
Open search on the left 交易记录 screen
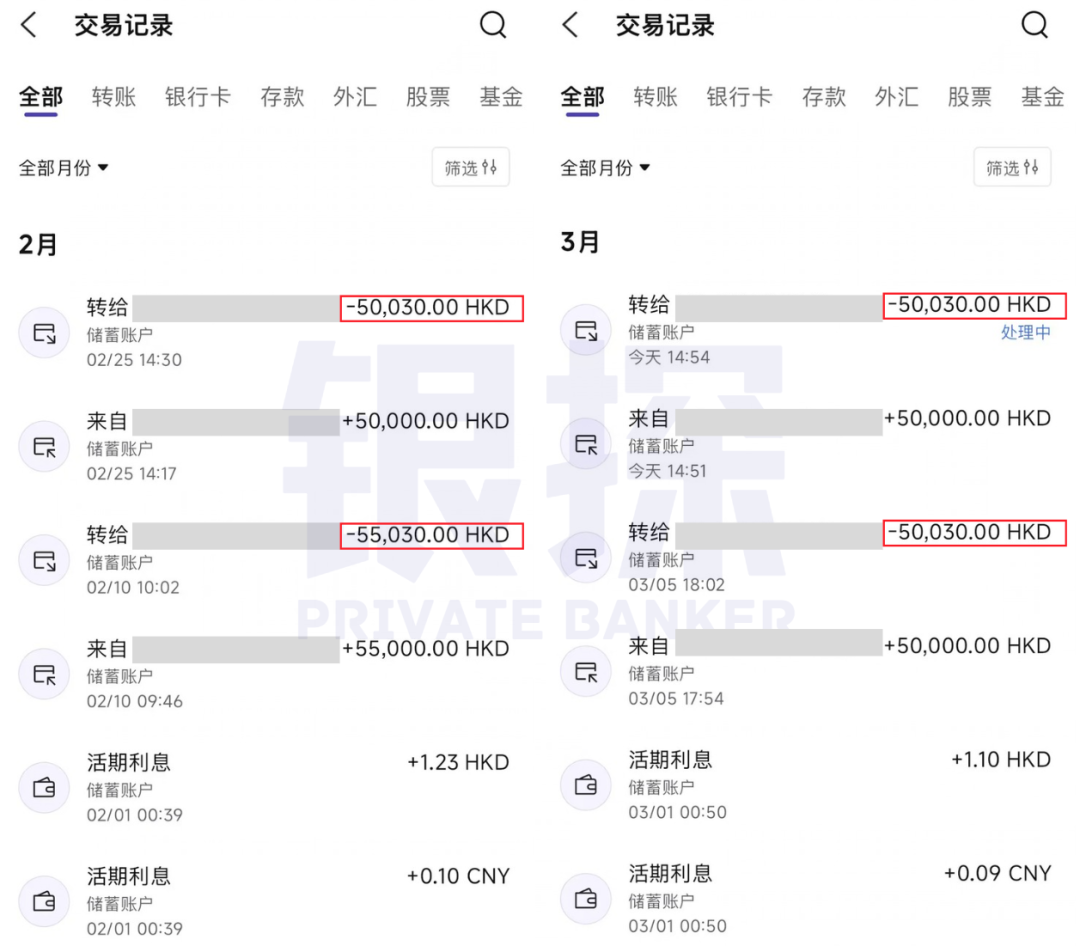coord(493,25)
